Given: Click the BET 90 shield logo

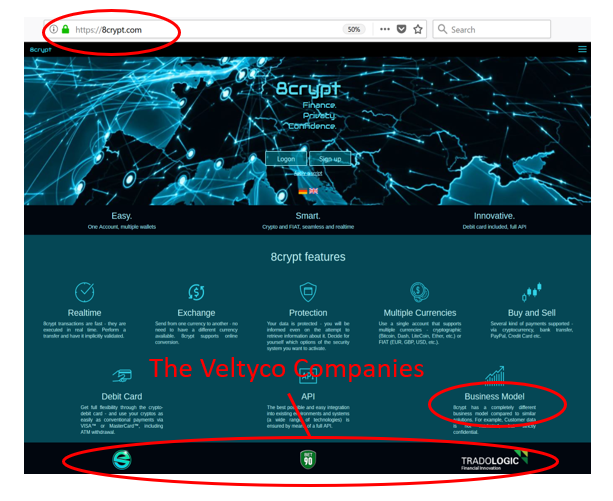Looking at the screenshot, I should [308, 460].
